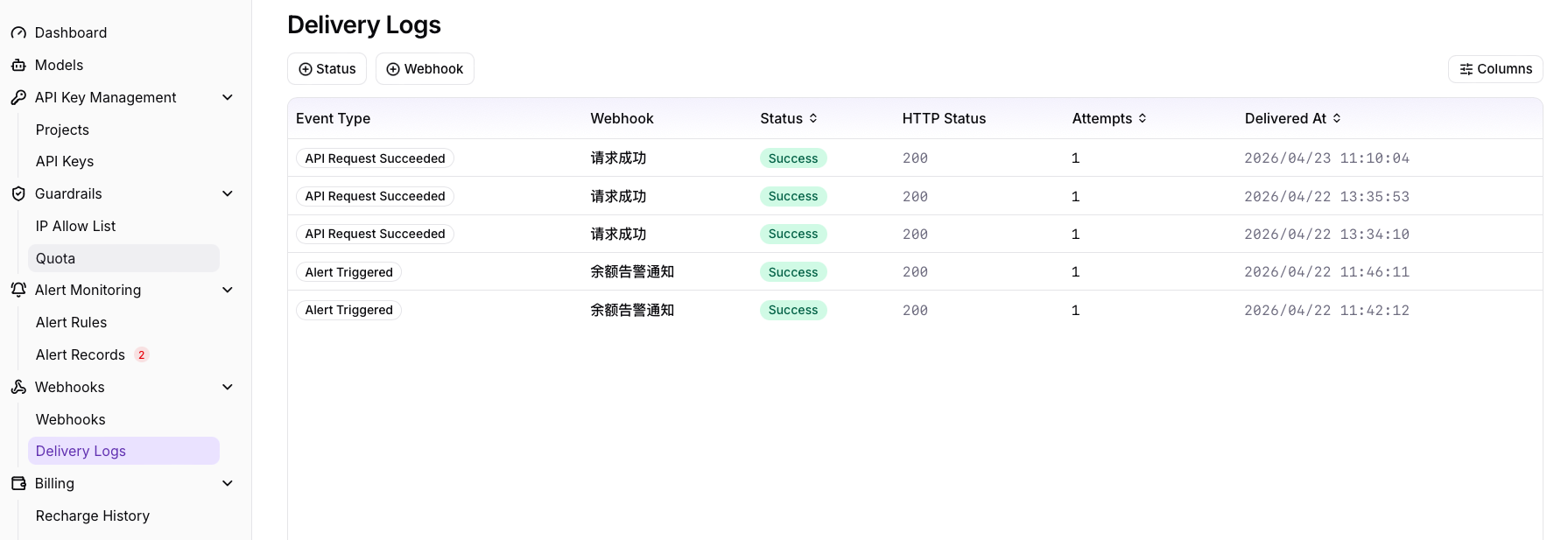Click the Billing wallet icon
This screenshot has width=1568, height=540.
pos(18,483)
